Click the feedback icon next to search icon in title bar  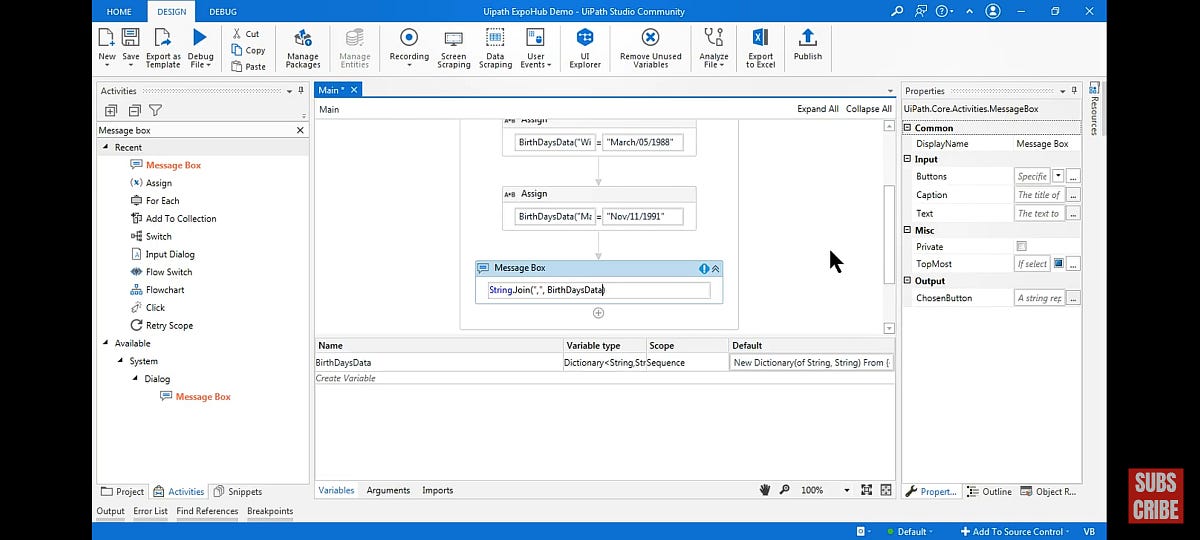922,11
